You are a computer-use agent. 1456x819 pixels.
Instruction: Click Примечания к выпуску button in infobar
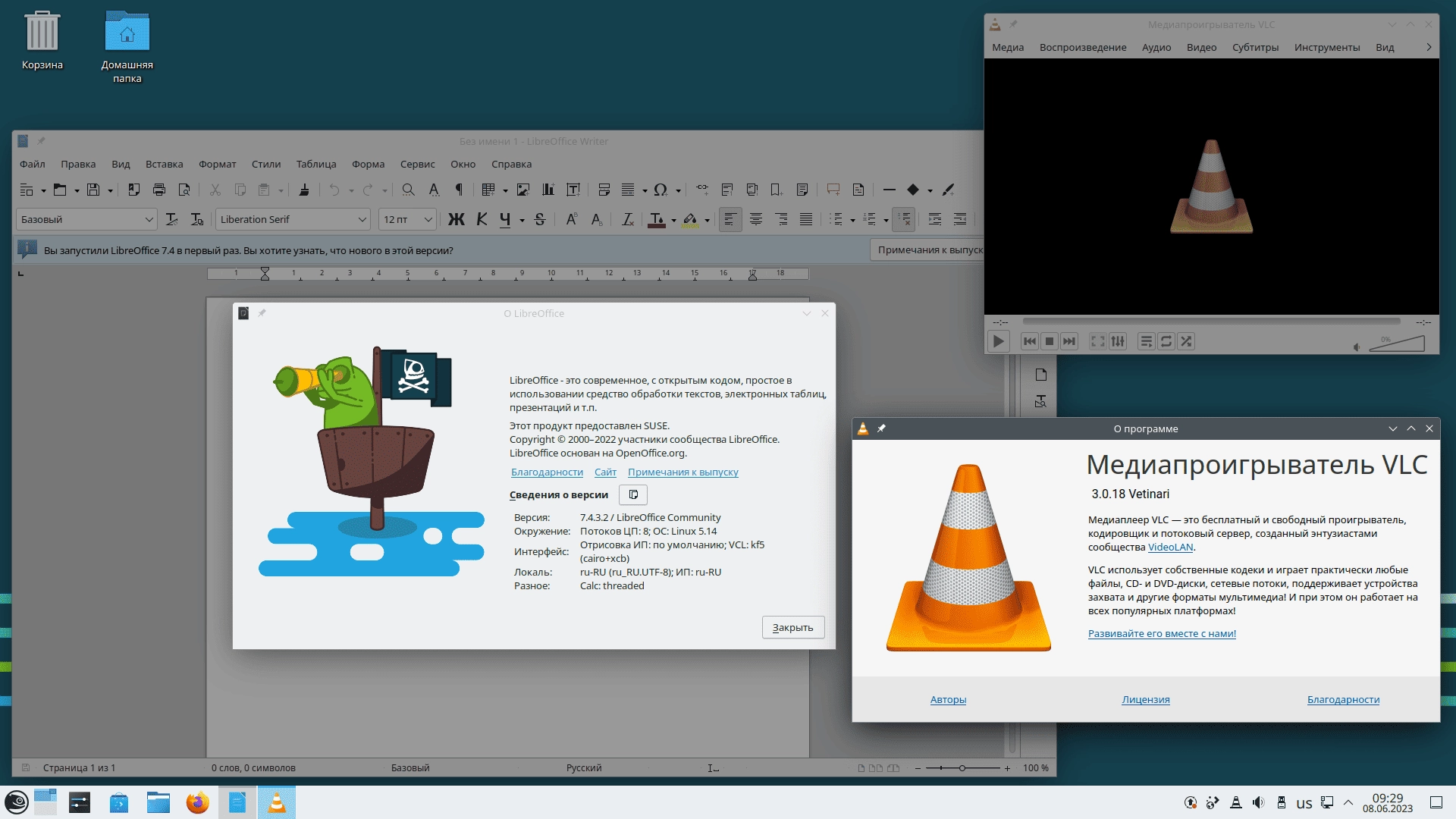(927, 249)
